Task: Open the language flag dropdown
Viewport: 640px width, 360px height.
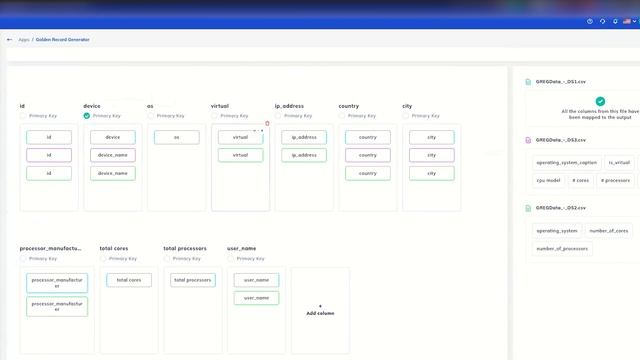Action: click(x=629, y=21)
